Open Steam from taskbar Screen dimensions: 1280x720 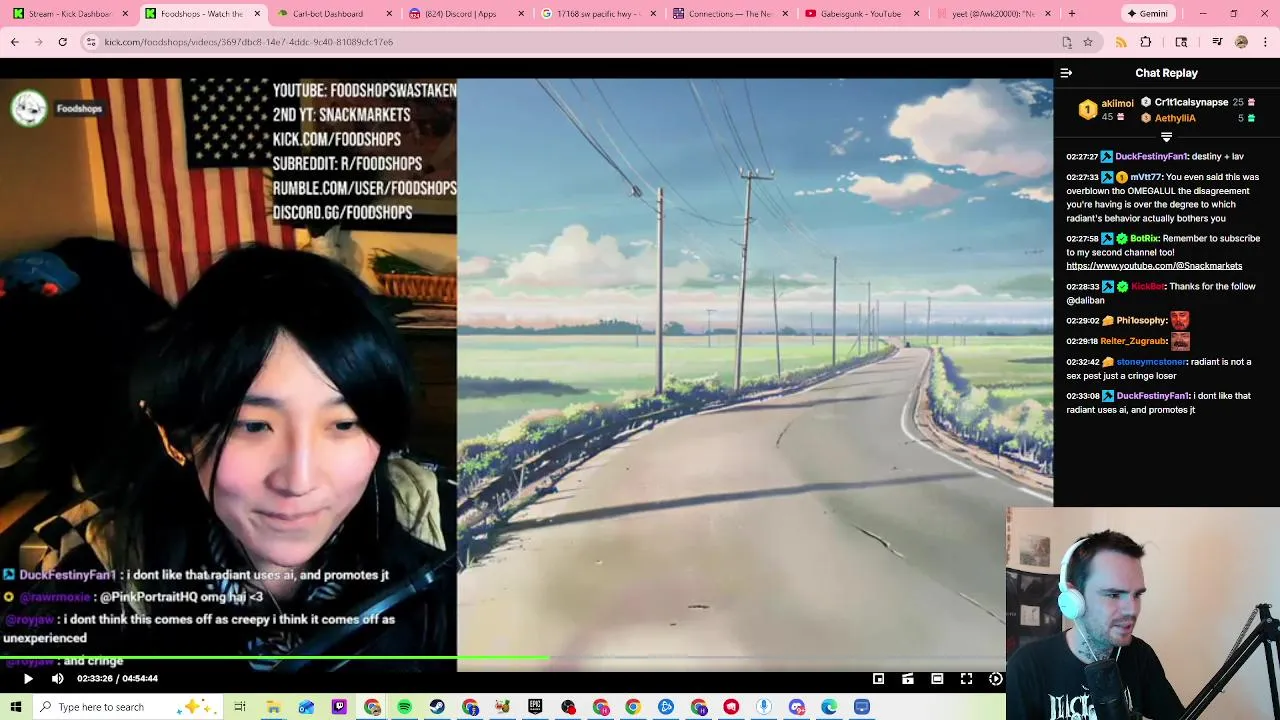point(437,707)
